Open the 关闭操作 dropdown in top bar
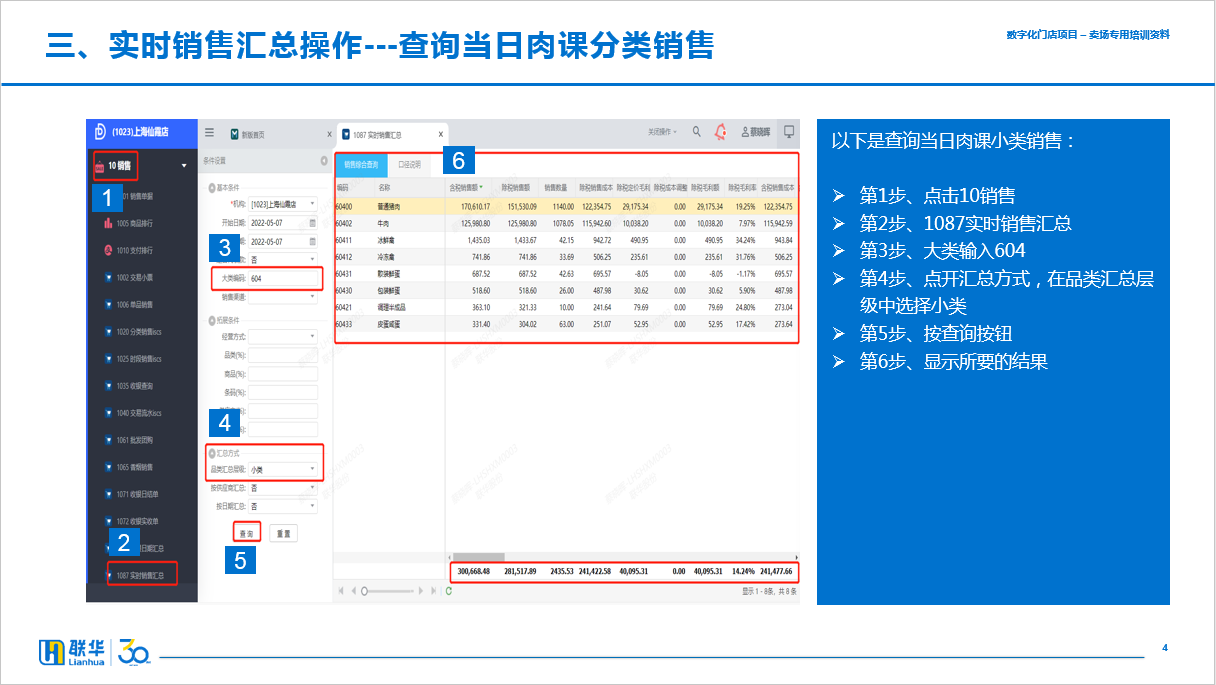Viewport: 1216px width, 685px height. tap(662, 132)
